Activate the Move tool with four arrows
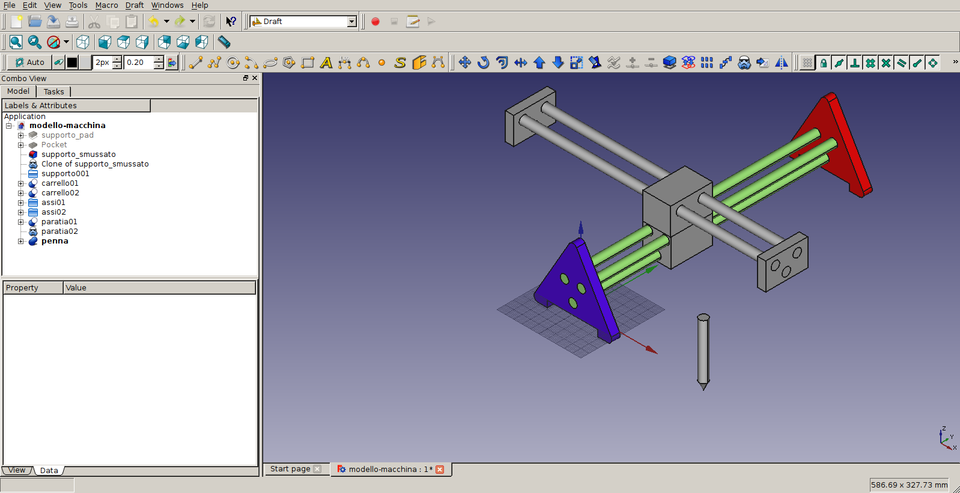Image resolution: width=960 pixels, height=493 pixels. pos(465,62)
